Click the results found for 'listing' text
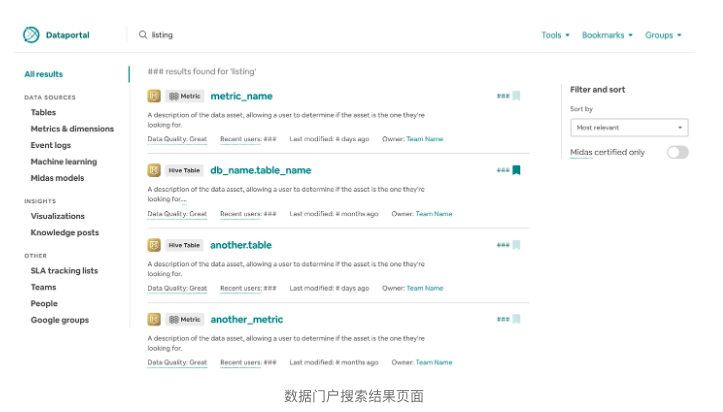This screenshot has width=723, height=412. 202,71
